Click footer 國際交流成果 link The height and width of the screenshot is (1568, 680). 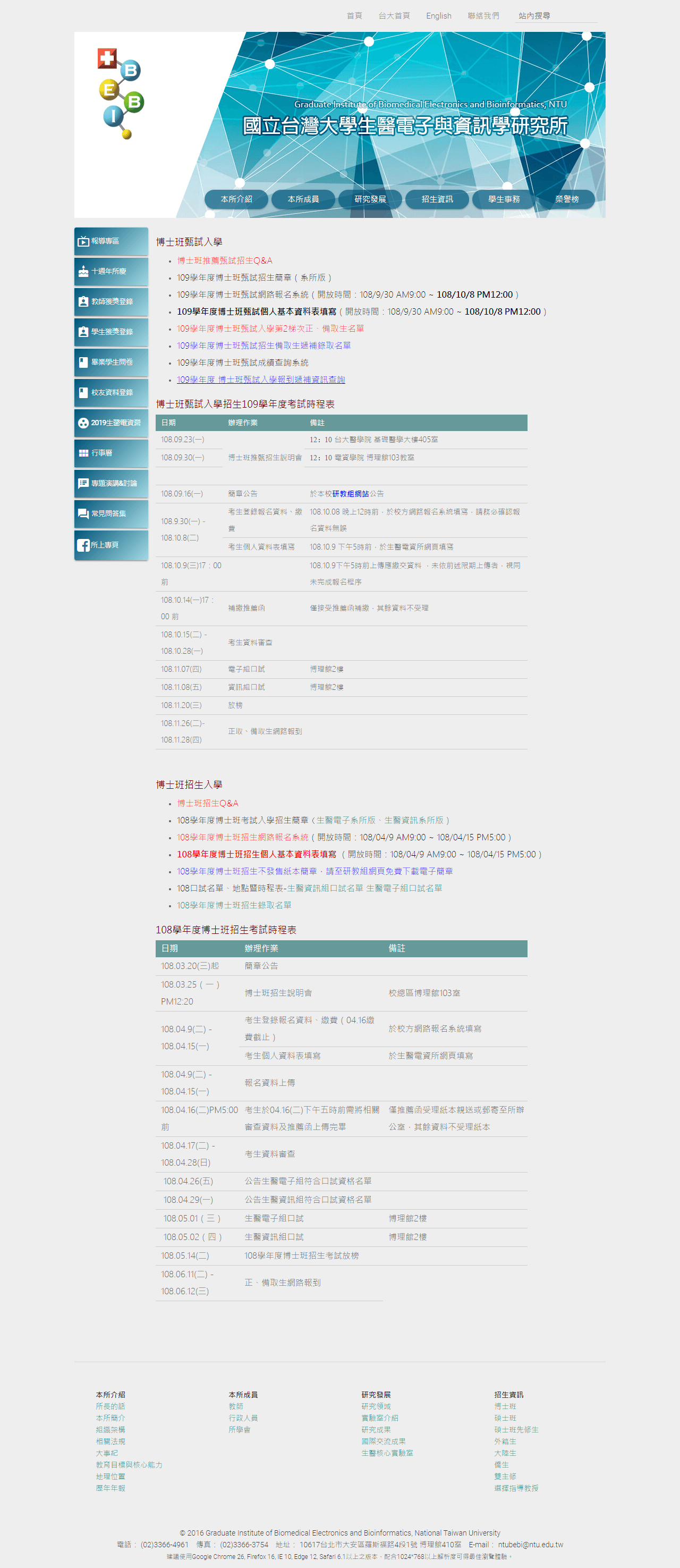pyautogui.click(x=383, y=1441)
